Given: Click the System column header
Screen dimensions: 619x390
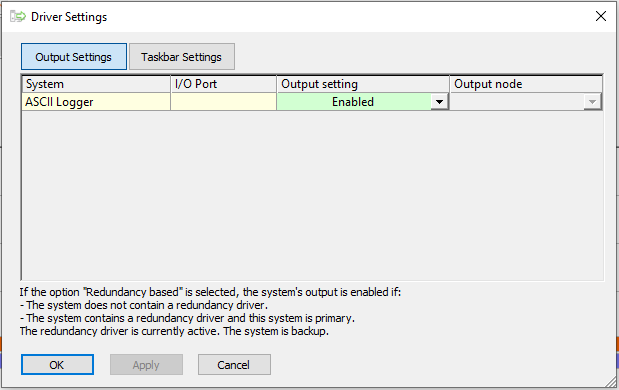Looking at the screenshot, I should 96,84.
